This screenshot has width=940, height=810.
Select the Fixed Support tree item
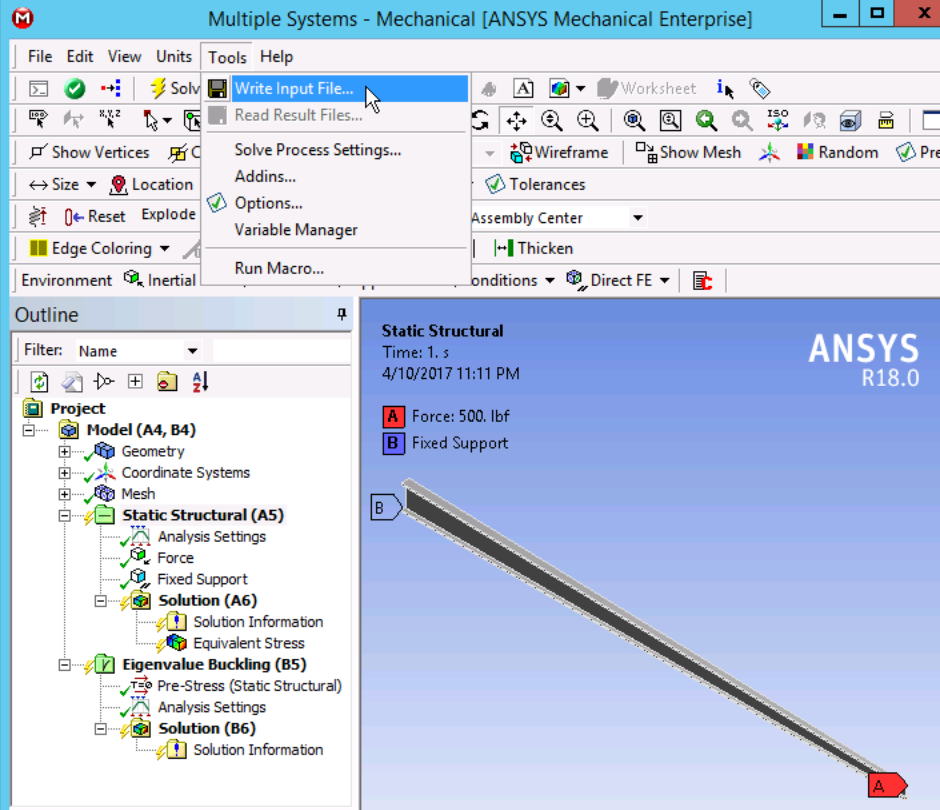[202, 579]
